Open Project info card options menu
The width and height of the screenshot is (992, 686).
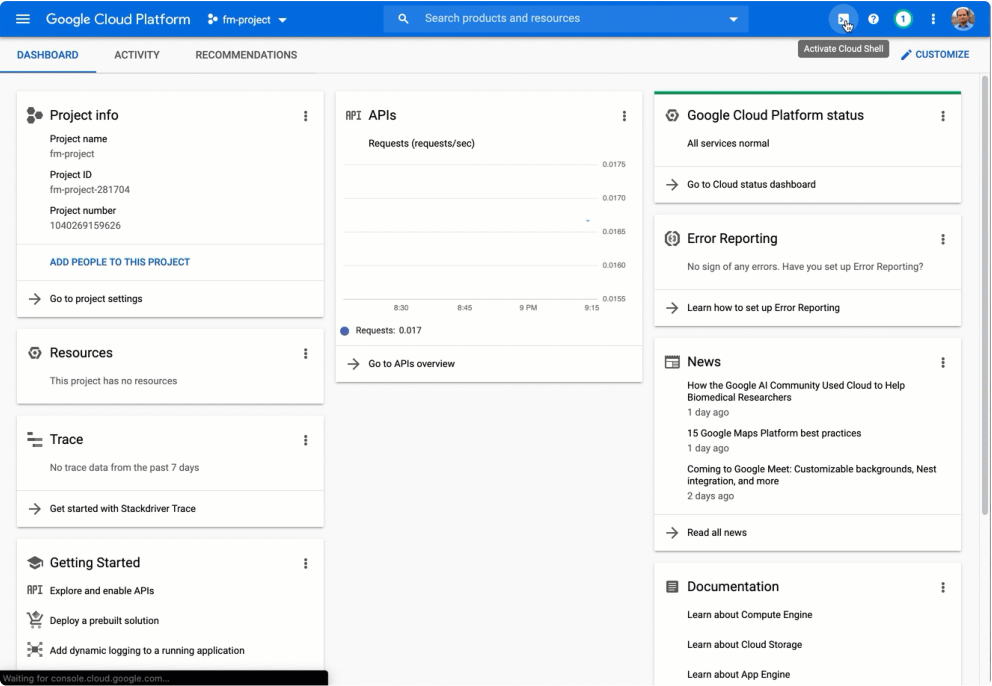tap(306, 116)
